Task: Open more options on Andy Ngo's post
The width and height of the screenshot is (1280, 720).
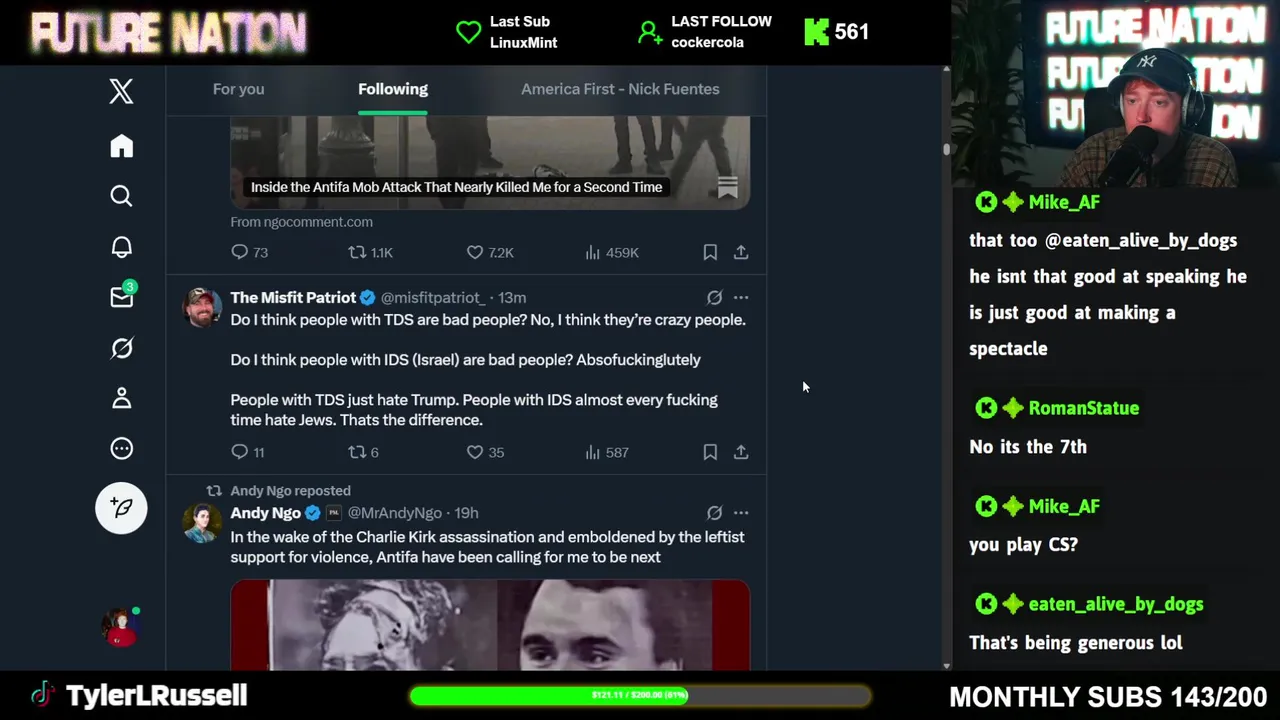Action: pos(741,512)
